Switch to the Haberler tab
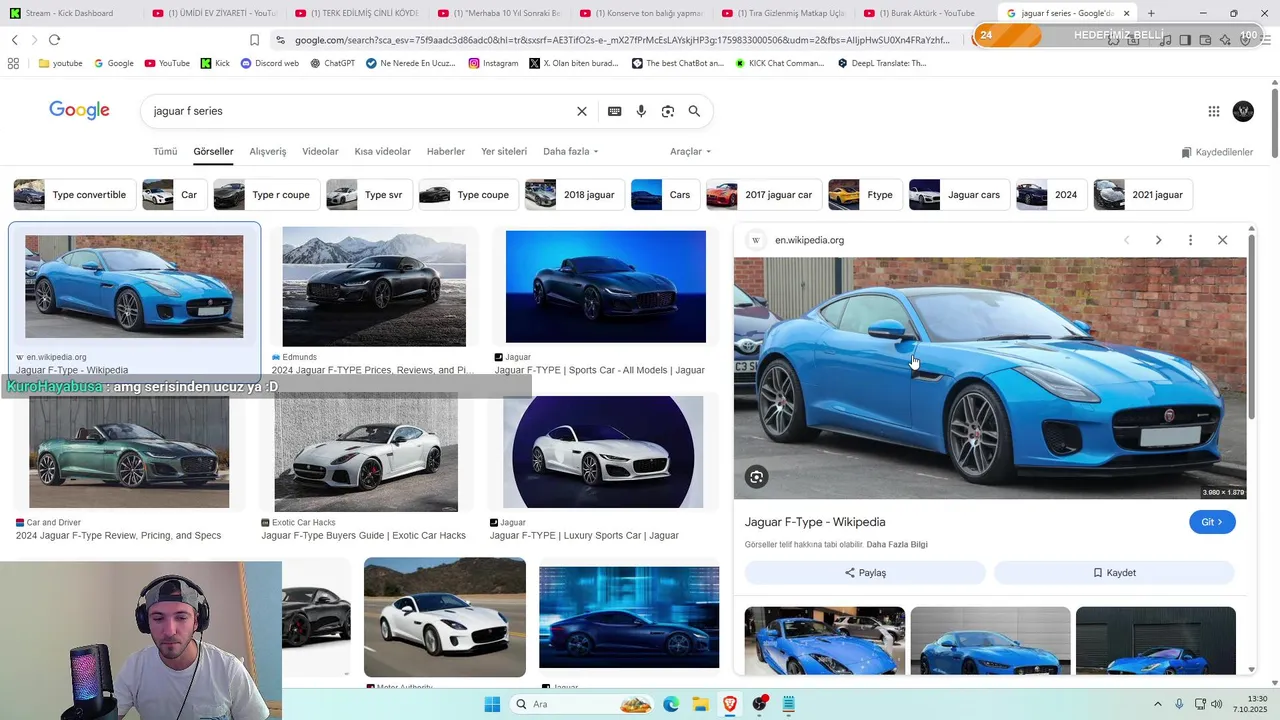This screenshot has height=720, width=1280. pyautogui.click(x=446, y=151)
